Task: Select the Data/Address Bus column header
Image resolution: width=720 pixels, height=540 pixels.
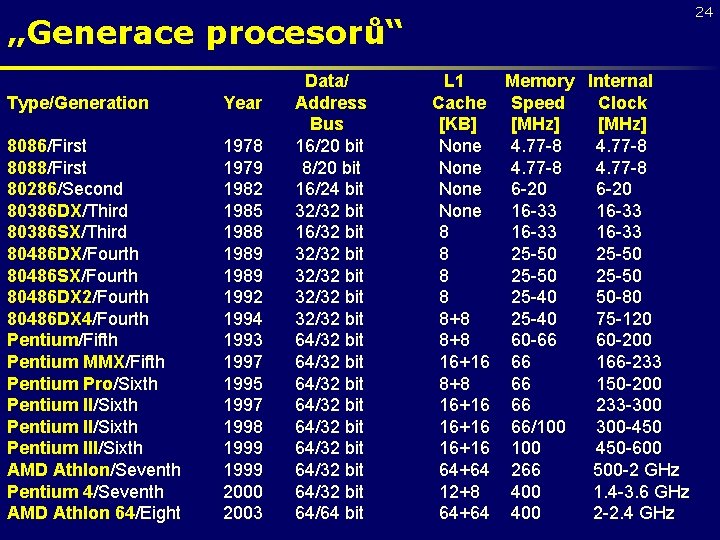Action: point(331,103)
